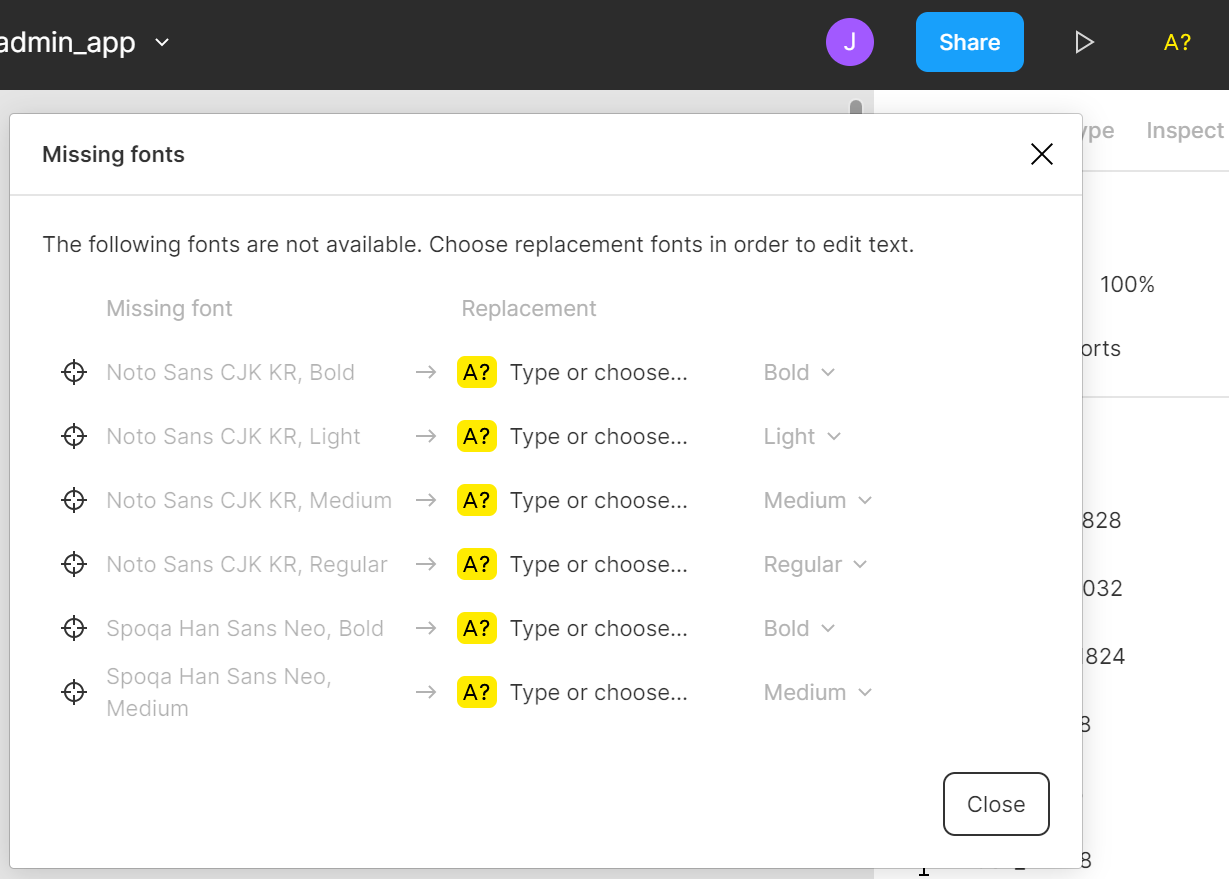The width and height of the screenshot is (1229, 879).
Task: Start presentation with the play icon
Action: 1084,42
